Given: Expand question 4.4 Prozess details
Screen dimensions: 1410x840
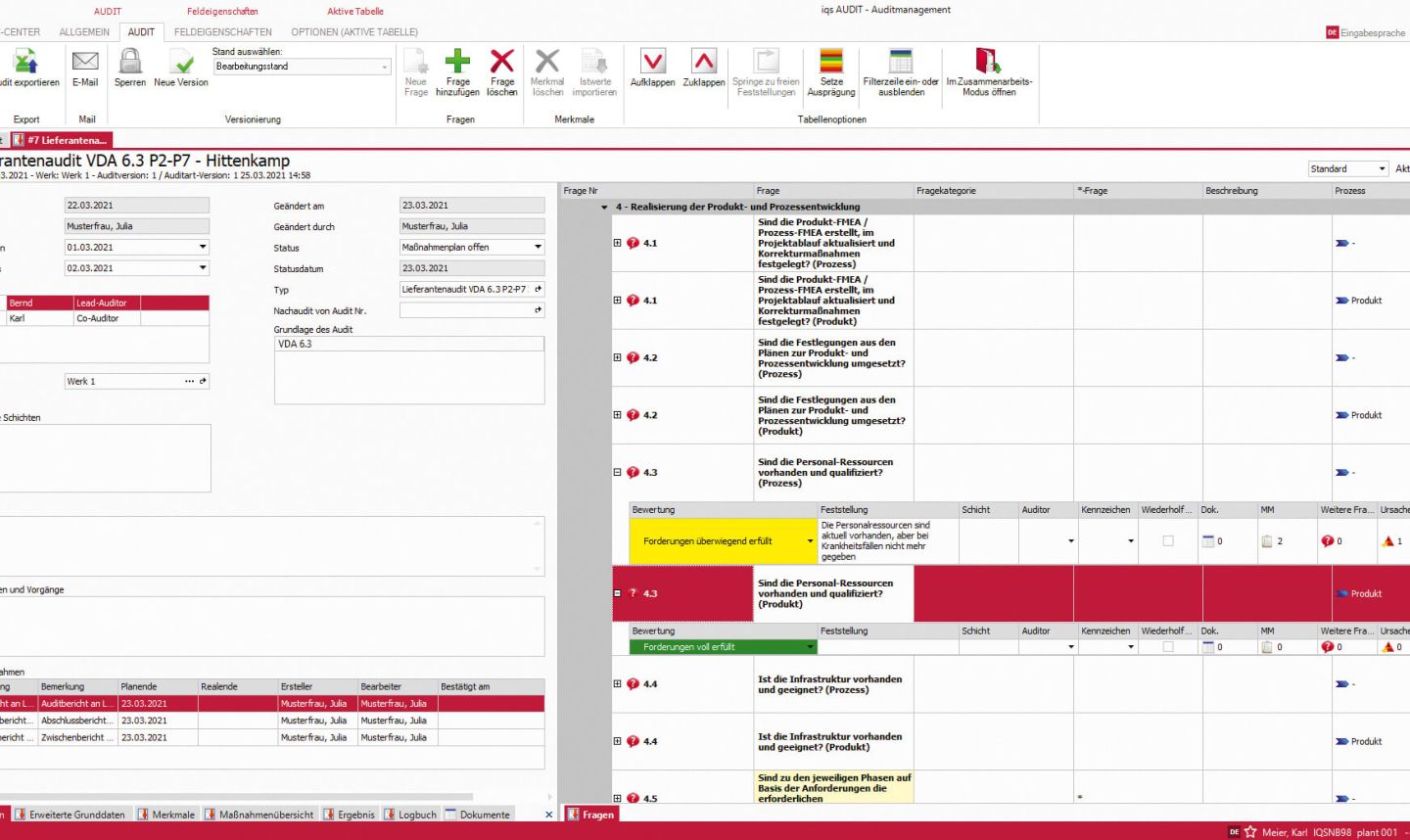Looking at the screenshot, I should (x=617, y=683).
